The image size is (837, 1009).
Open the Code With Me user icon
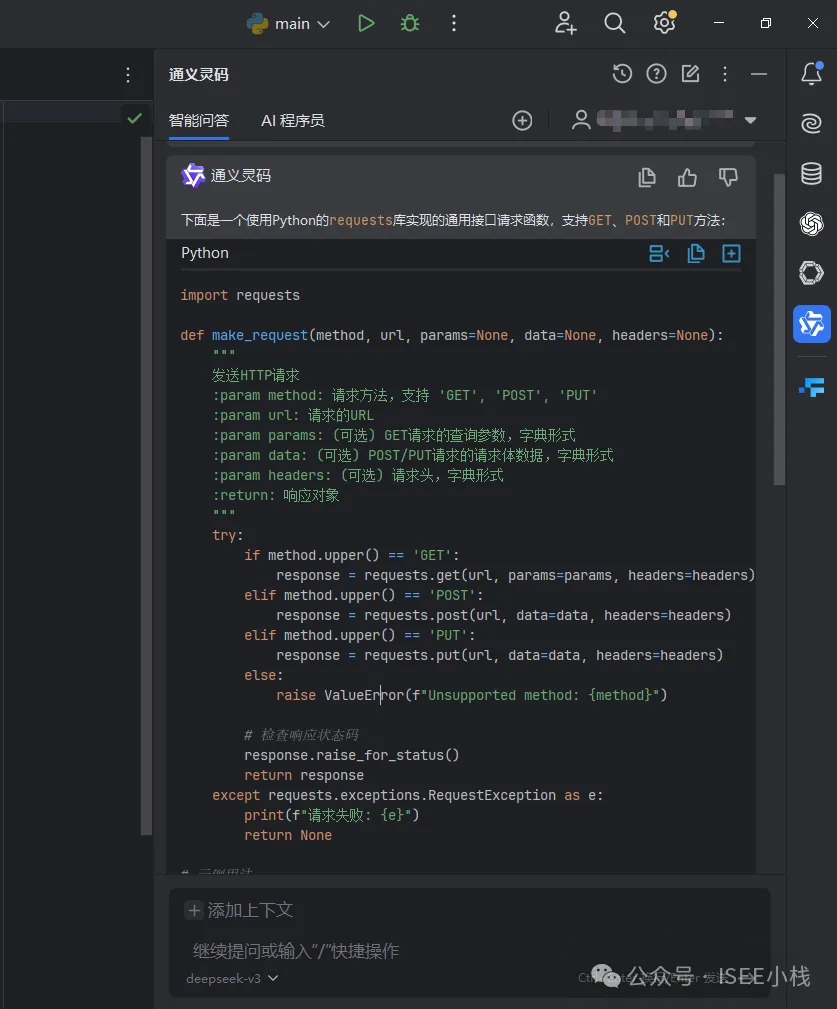566,23
